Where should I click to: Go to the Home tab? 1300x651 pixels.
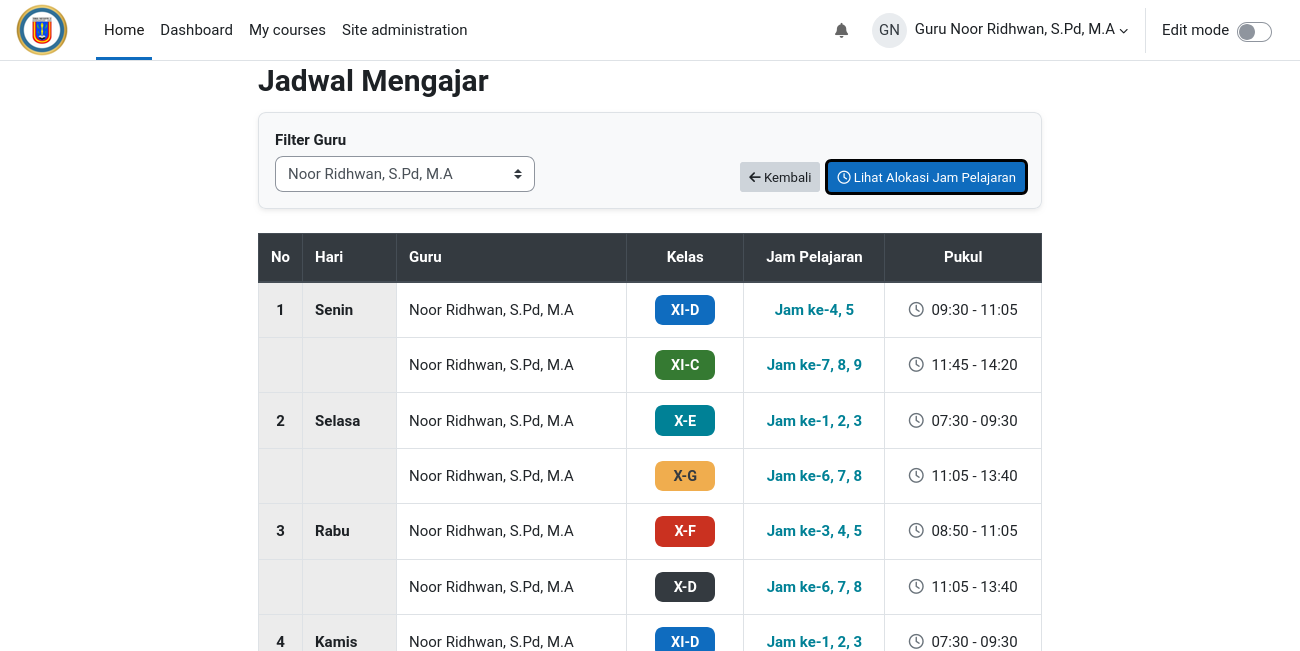(124, 30)
